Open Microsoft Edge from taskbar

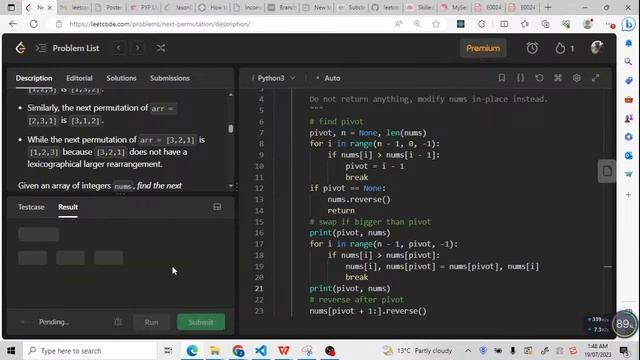192,351
